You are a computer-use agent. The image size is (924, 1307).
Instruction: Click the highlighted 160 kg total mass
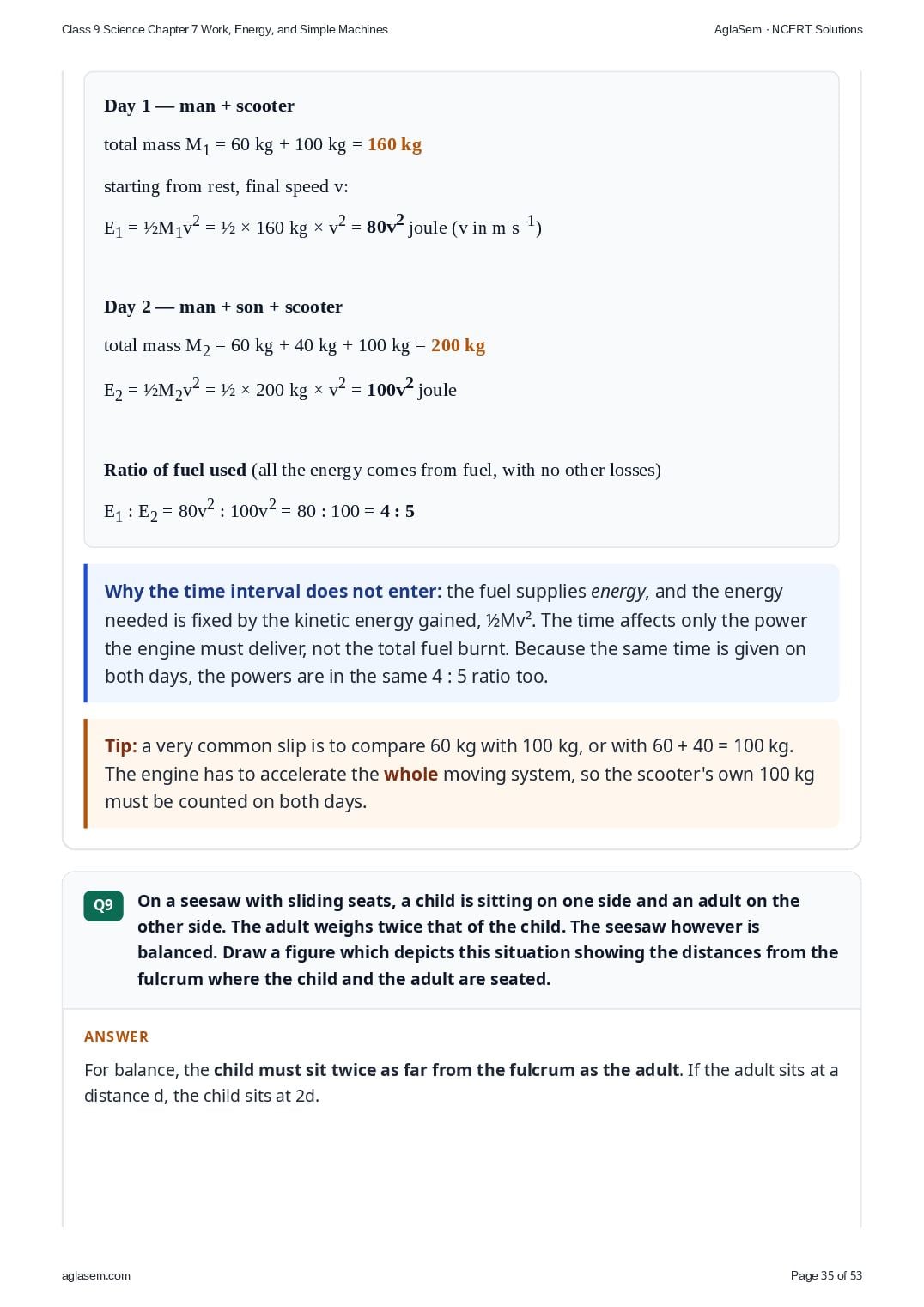pyautogui.click(x=395, y=144)
